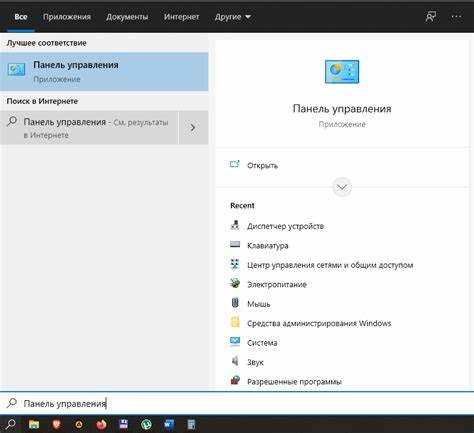Expand the web results arrow for Панель управления

(x=193, y=128)
